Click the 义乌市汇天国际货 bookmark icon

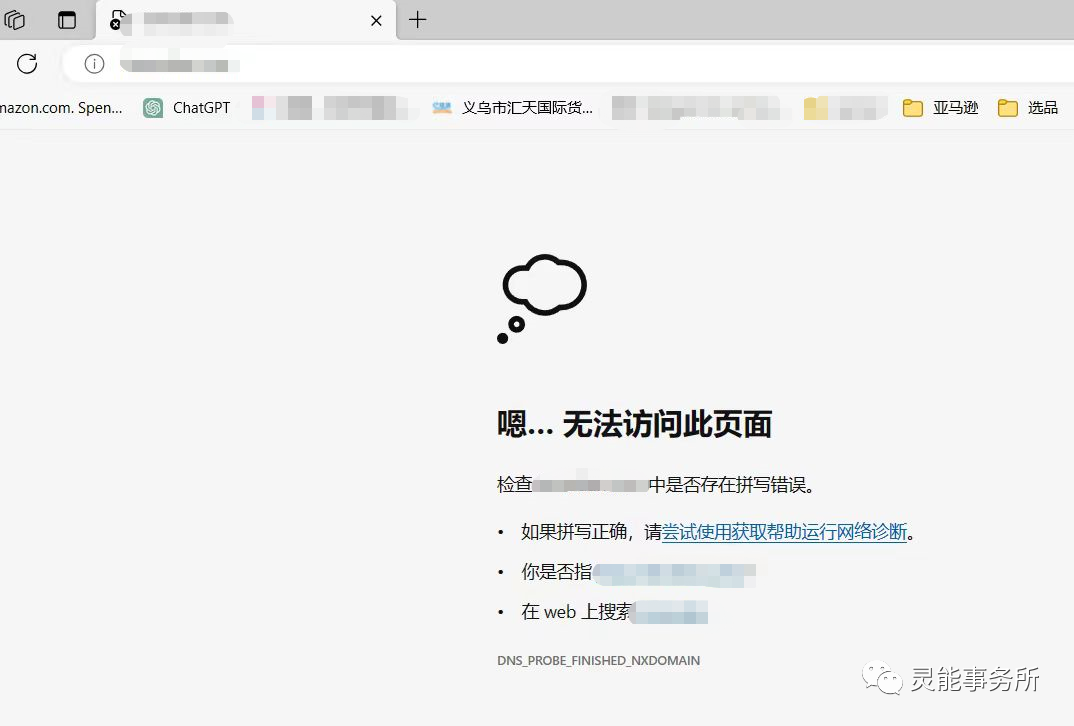(x=441, y=107)
